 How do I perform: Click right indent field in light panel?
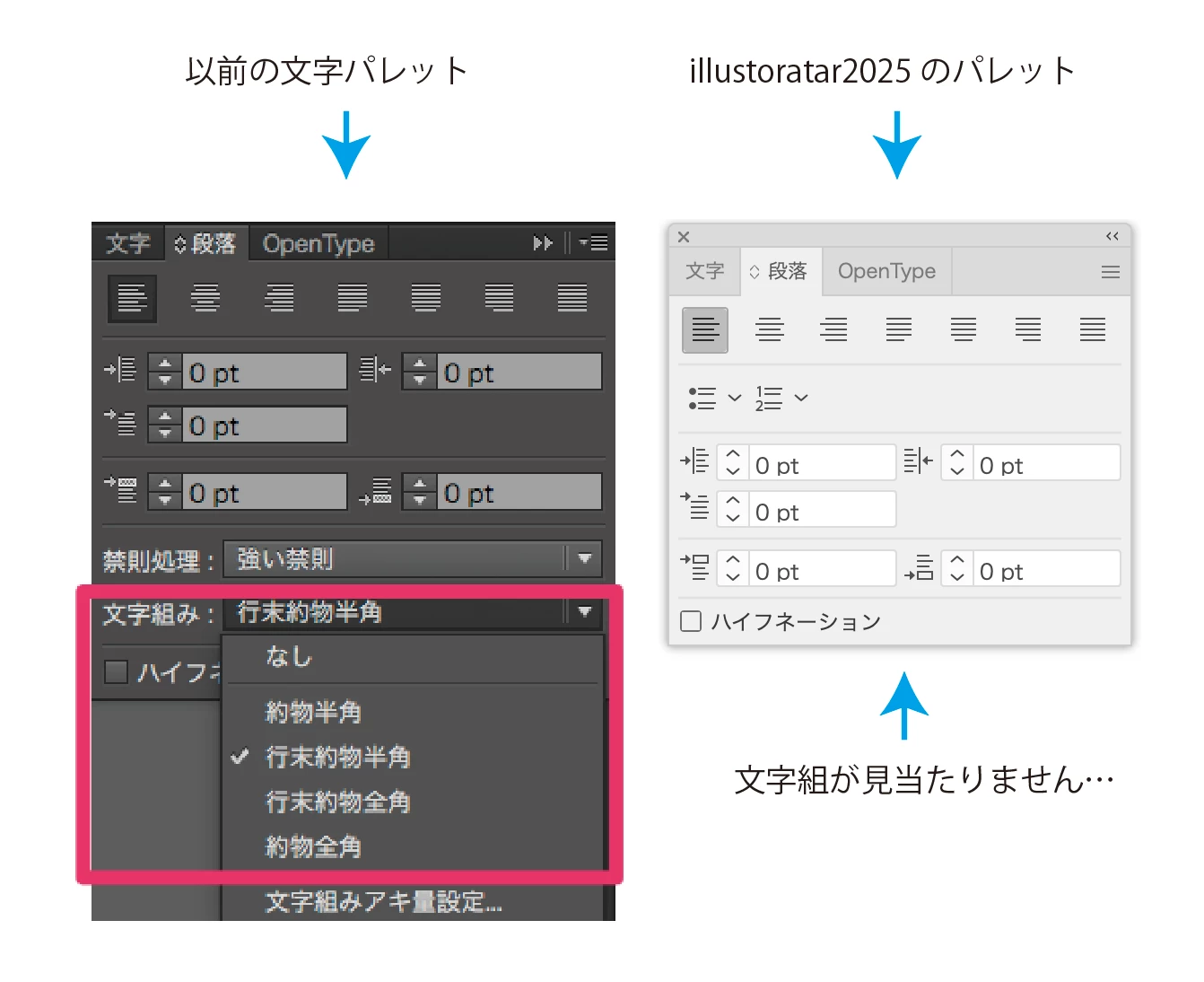click(x=1046, y=463)
